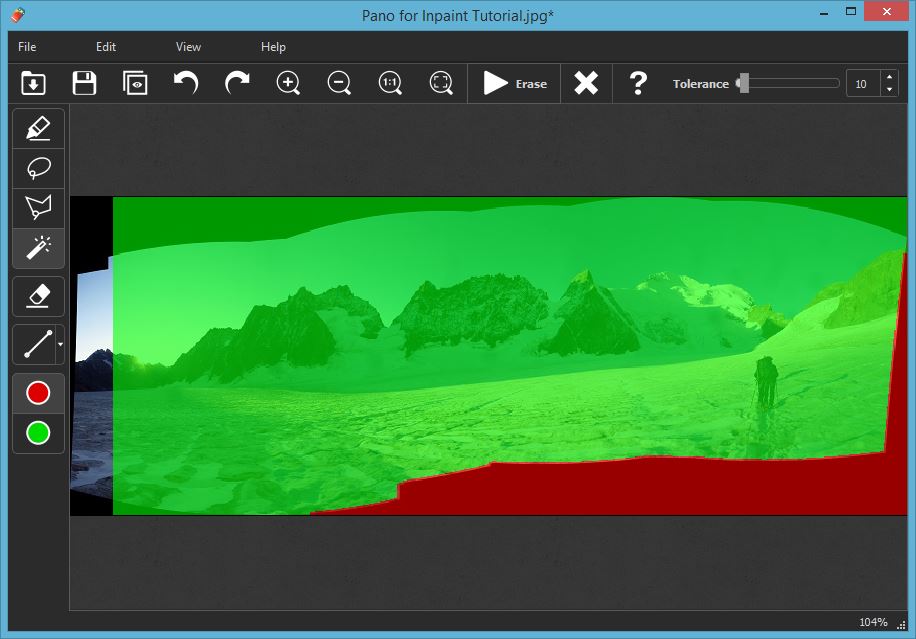Switch to the Eraser tool
This screenshot has height=639, width=916.
[x=37, y=296]
